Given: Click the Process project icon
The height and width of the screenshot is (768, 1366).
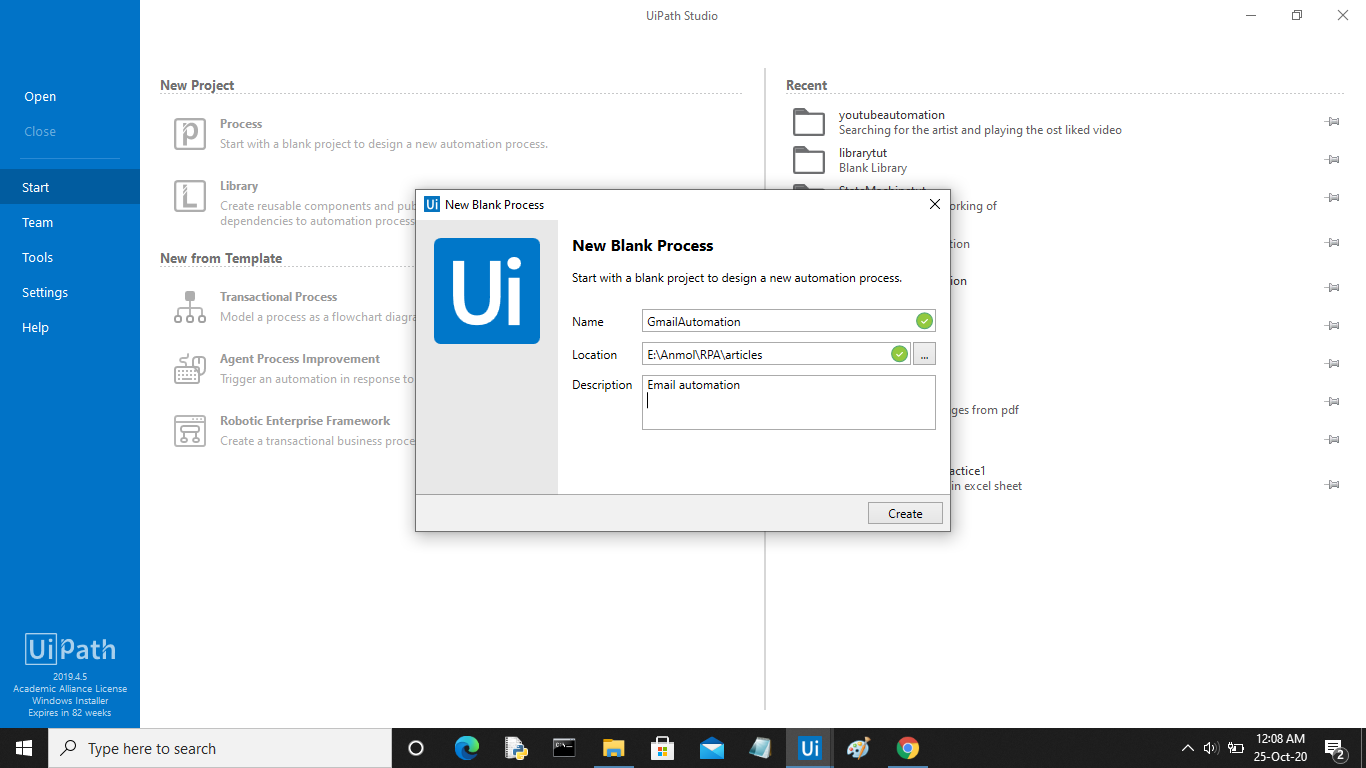Looking at the screenshot, I should pyautogui.click(x=190, y=134).
